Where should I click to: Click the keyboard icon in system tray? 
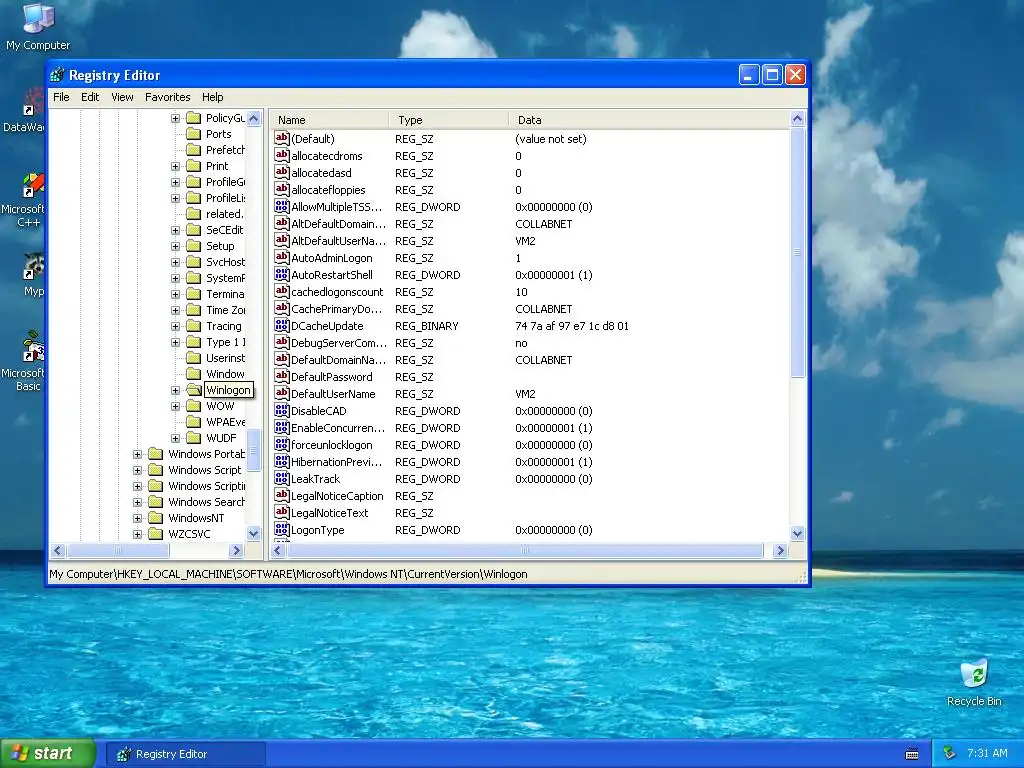(912, 754)
